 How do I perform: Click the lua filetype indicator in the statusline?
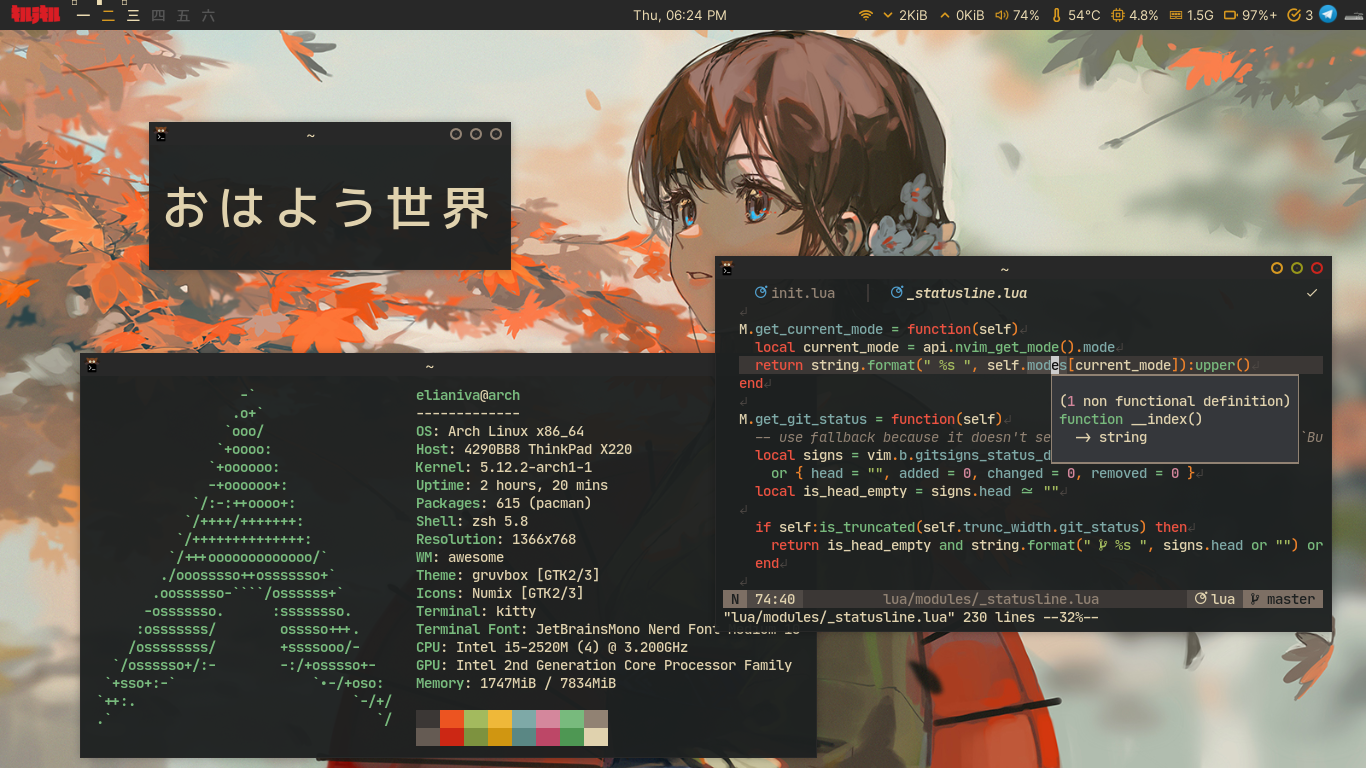coord(1214,599)
